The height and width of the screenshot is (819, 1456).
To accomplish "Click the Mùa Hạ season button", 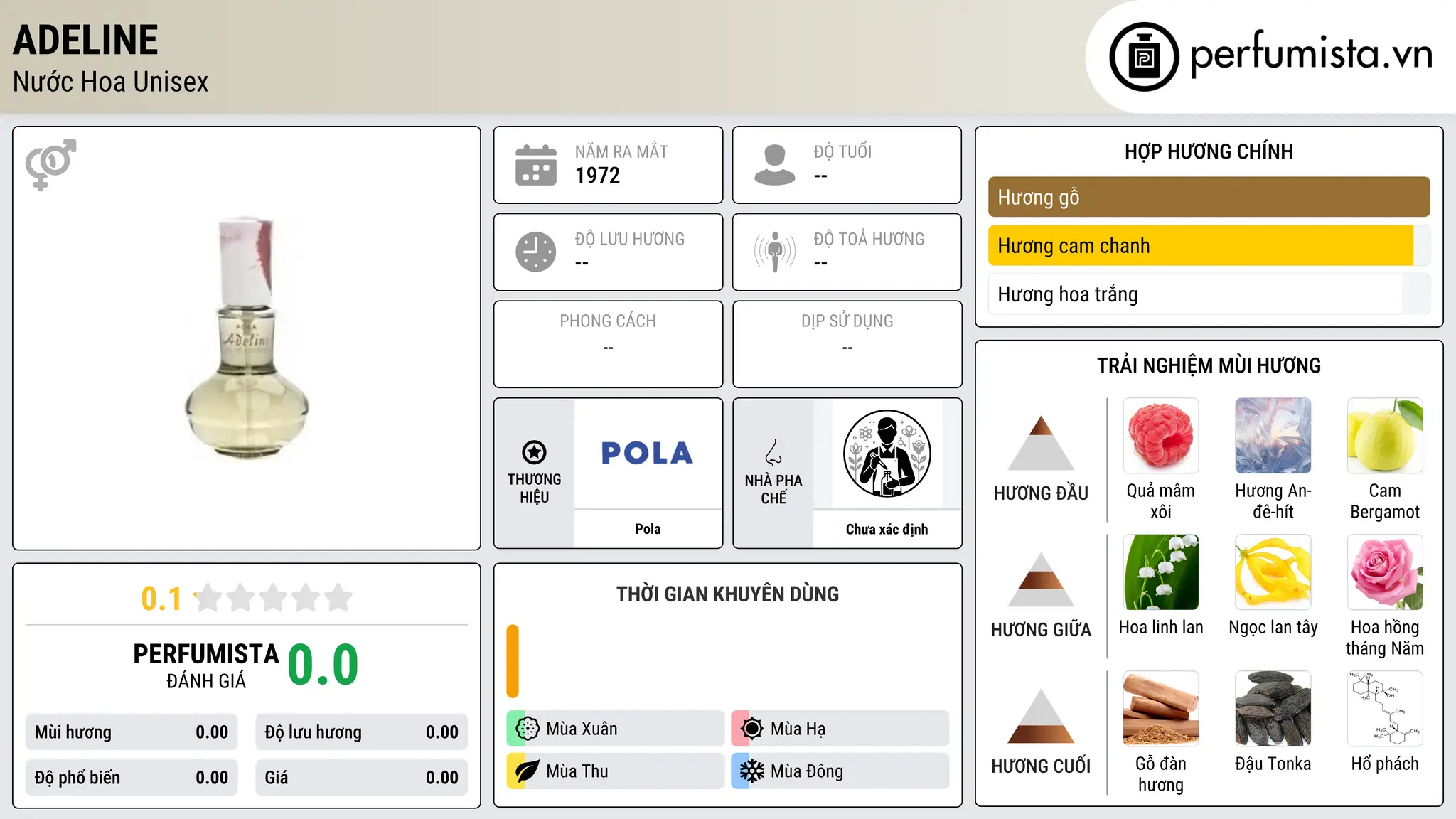I will tap(840, 729).
